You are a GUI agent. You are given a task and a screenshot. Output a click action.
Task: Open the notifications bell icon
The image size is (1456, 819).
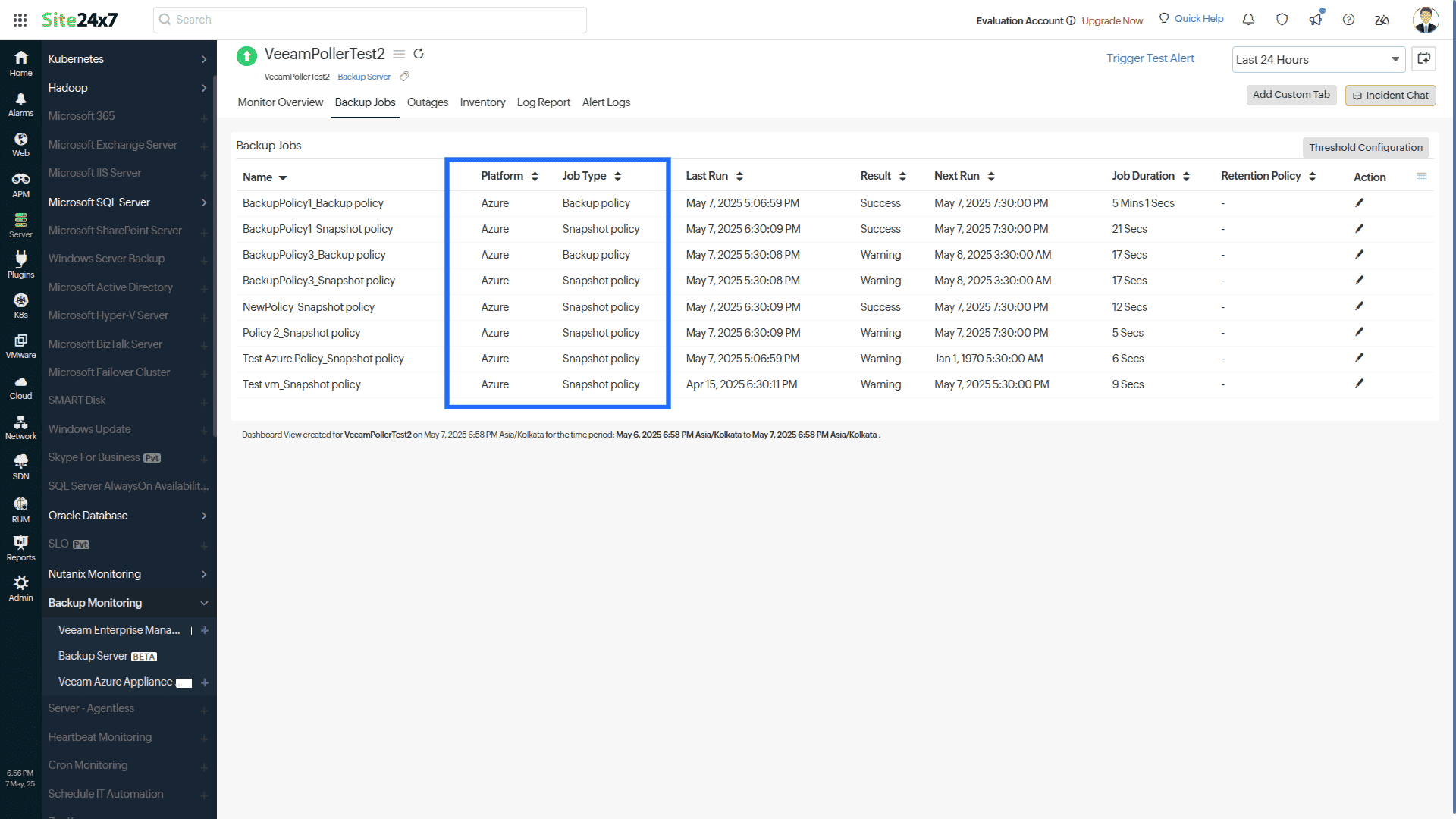tap(1248, 19)
